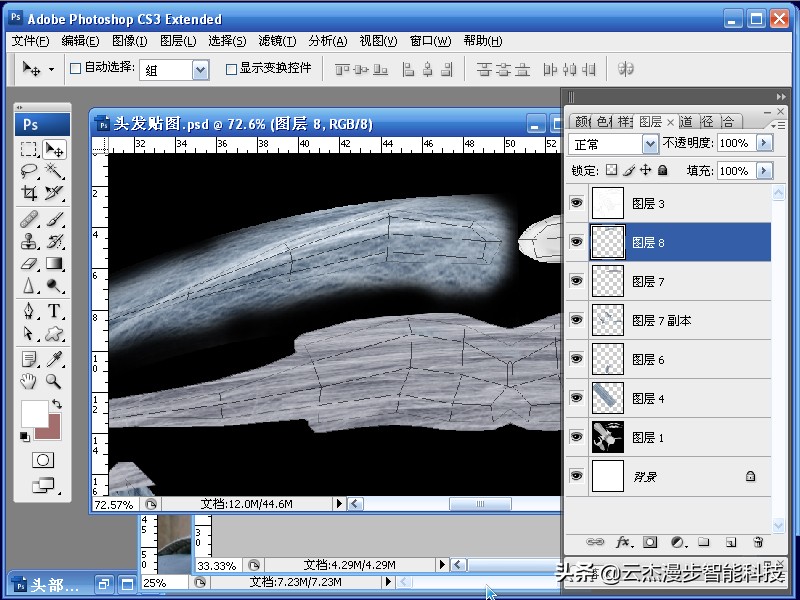The width and height of the screenshot is (800, 600).
Task: Open the 不透明度 opacity value dropdown
Action: 766,143
